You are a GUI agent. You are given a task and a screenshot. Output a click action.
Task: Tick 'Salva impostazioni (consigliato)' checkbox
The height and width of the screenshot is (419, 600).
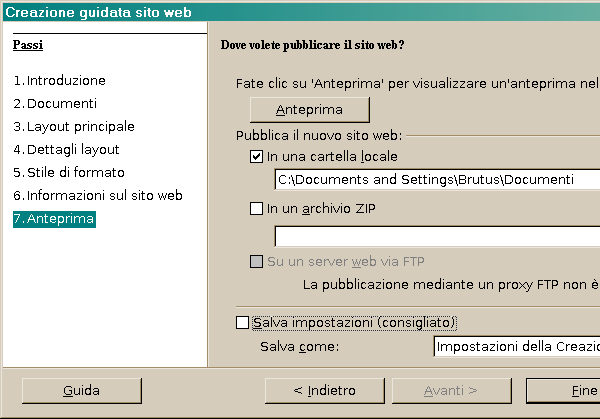coord(242,323)
